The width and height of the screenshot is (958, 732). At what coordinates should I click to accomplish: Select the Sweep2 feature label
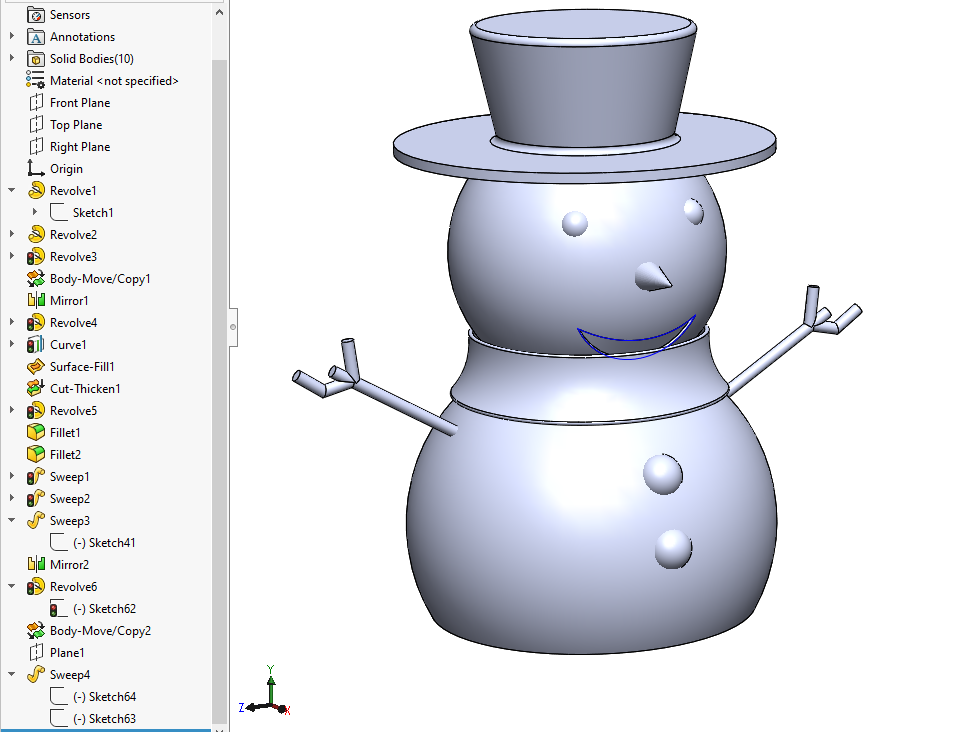70,499
